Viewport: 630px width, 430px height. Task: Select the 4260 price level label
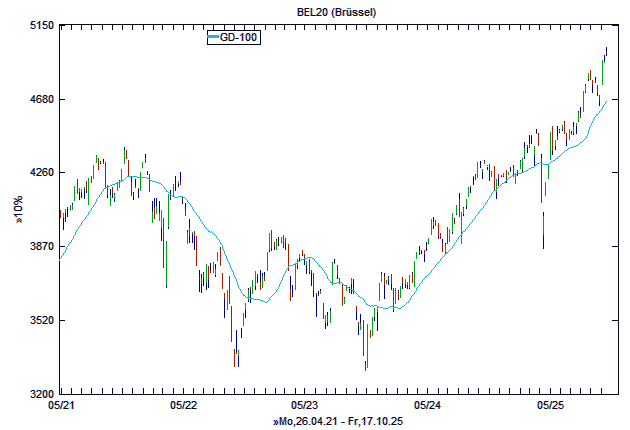point(40,173)
